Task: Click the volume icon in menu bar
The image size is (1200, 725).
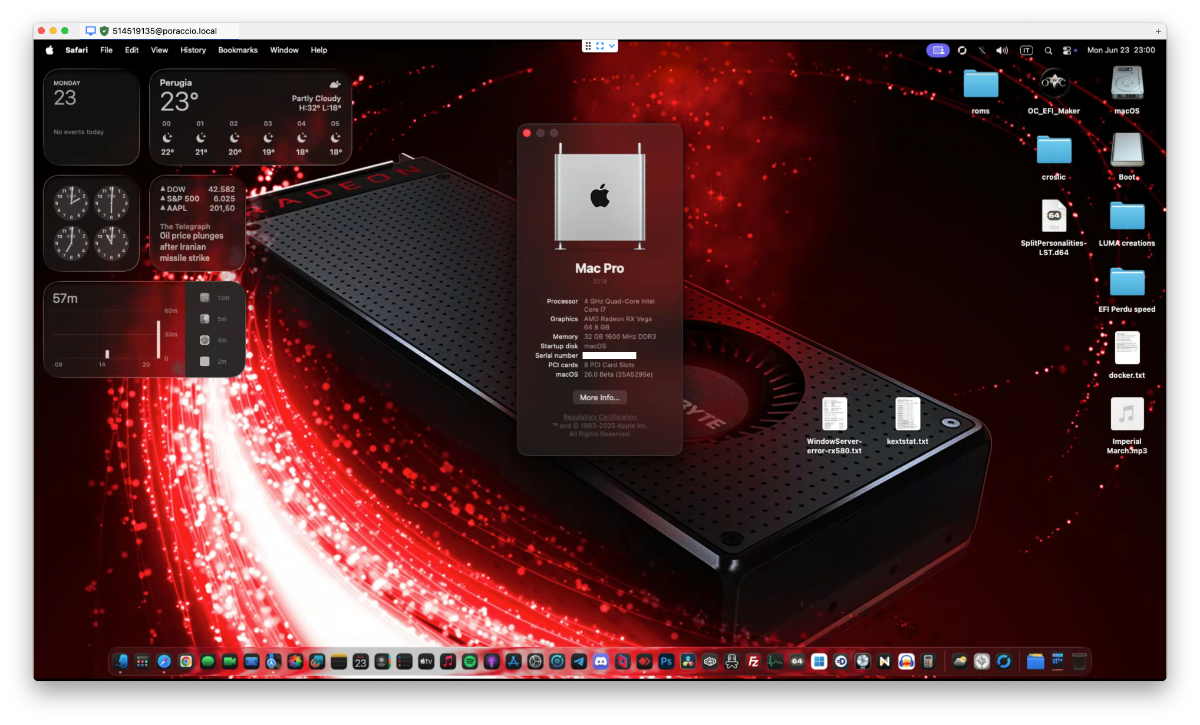Action: click(1002, 50)
